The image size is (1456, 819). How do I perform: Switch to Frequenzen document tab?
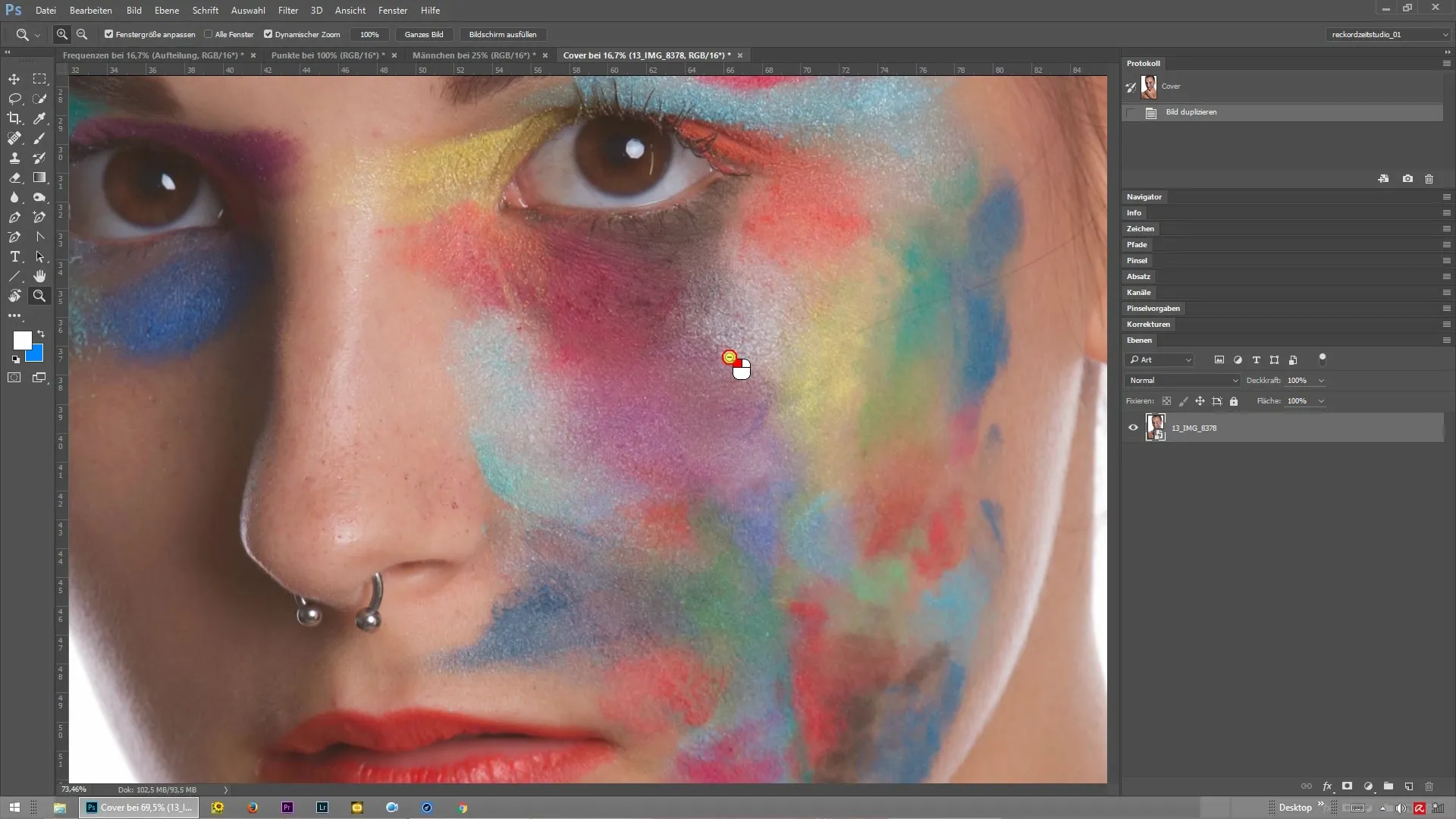153,55
